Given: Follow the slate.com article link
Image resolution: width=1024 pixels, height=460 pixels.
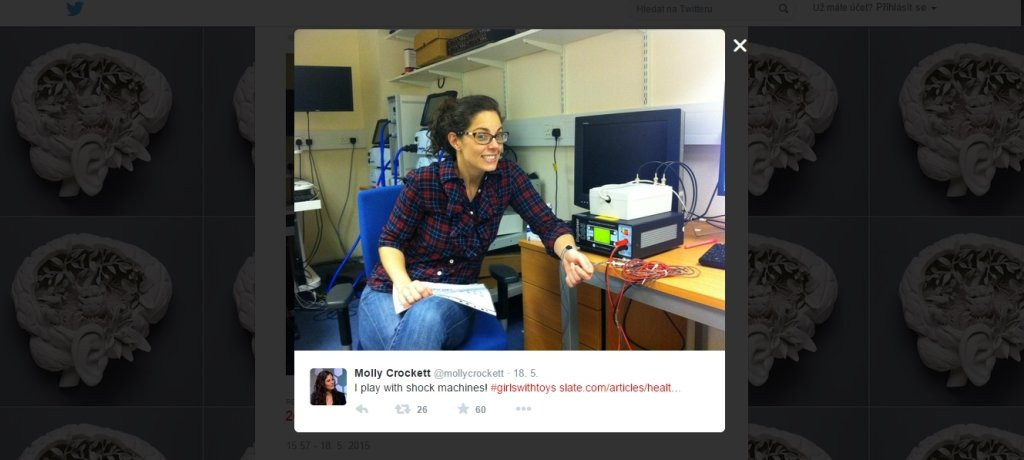Looking at the screenshot, I should click(x=620, y=388).
